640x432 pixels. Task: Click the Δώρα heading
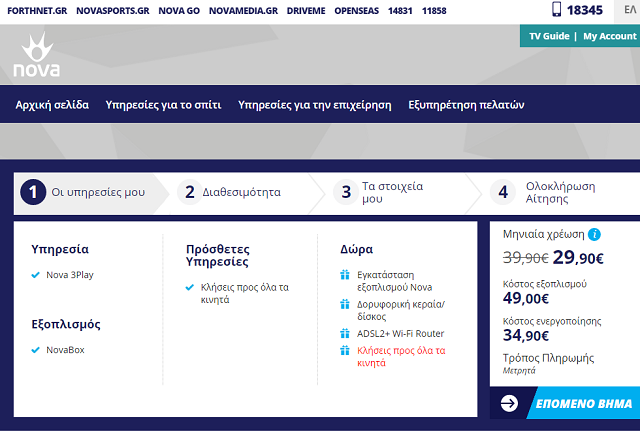click(357, 249)
